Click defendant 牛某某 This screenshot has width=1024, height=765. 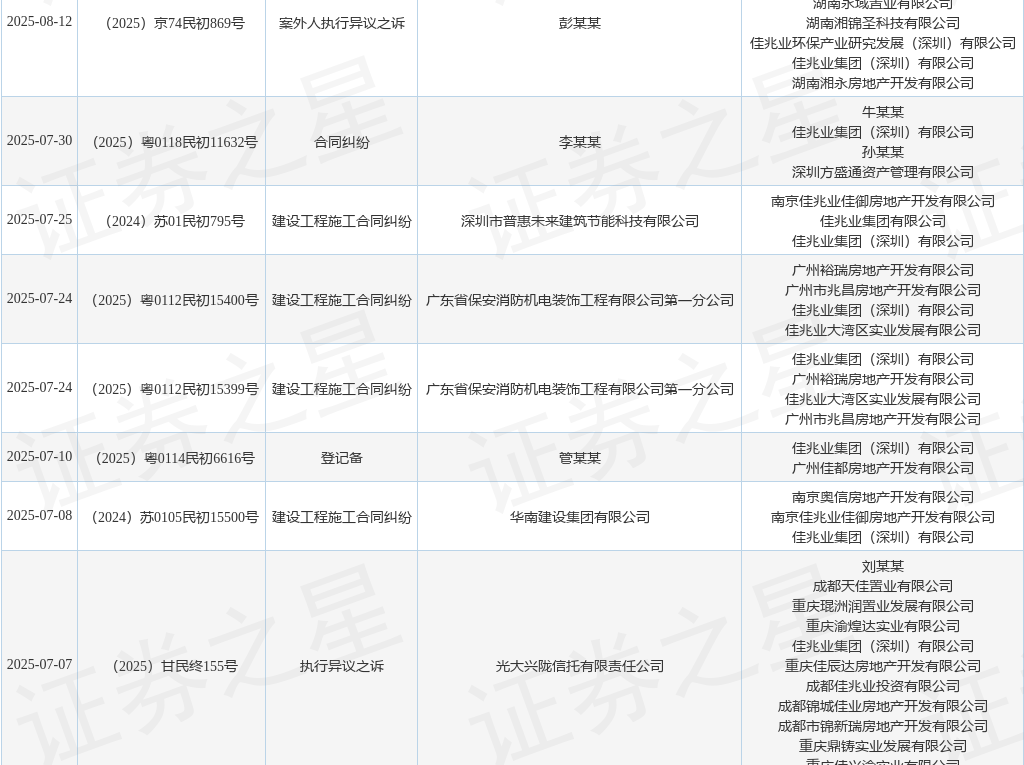click(882, 112)
